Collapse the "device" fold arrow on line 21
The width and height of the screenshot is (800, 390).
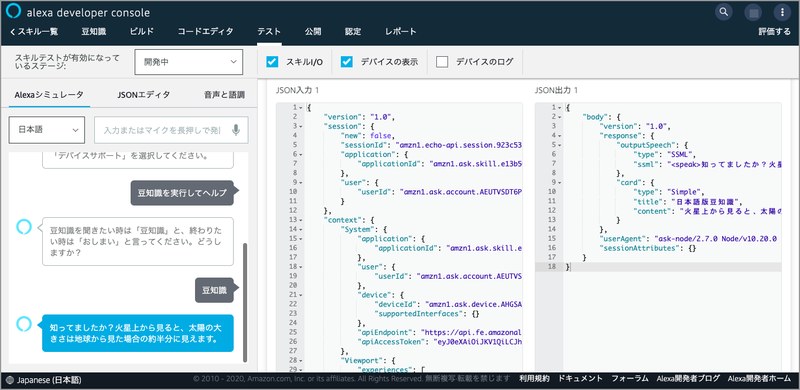tap(301, 295)
